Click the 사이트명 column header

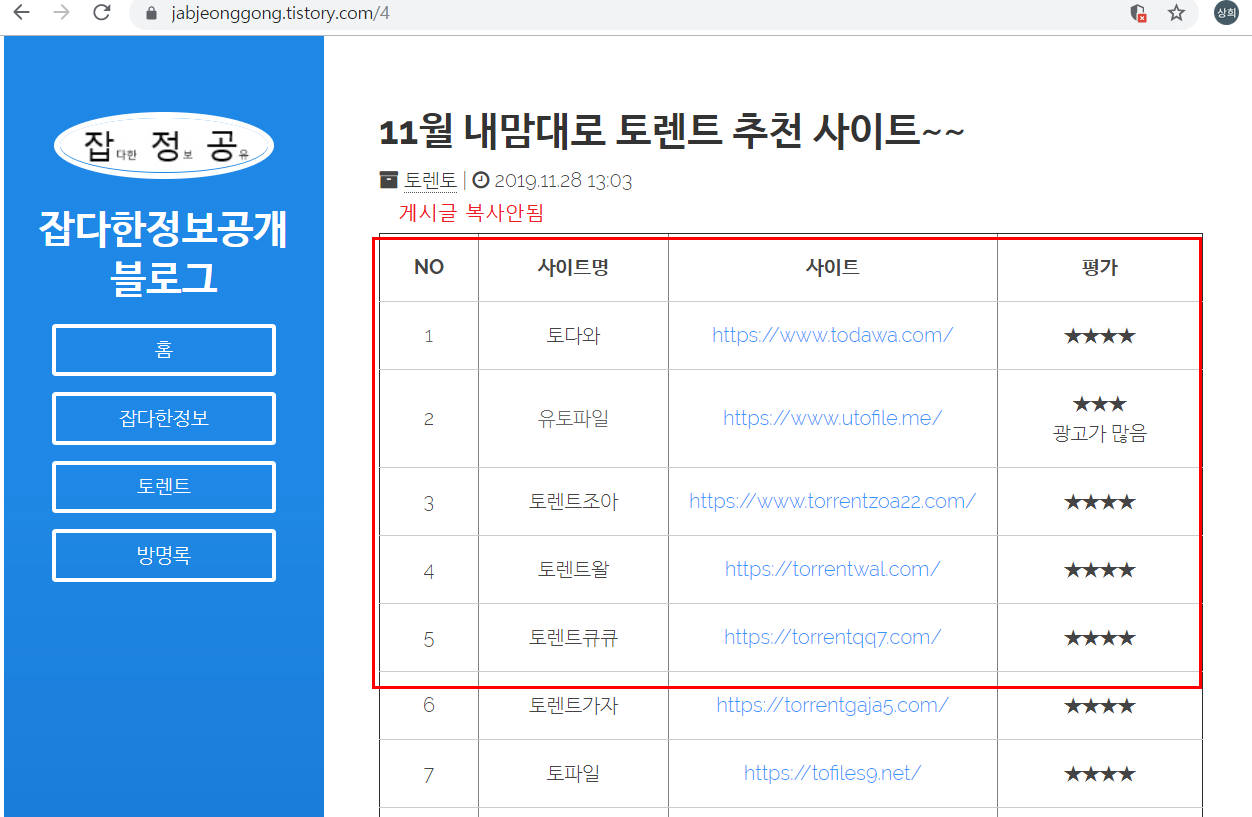(x=573, y=267)
